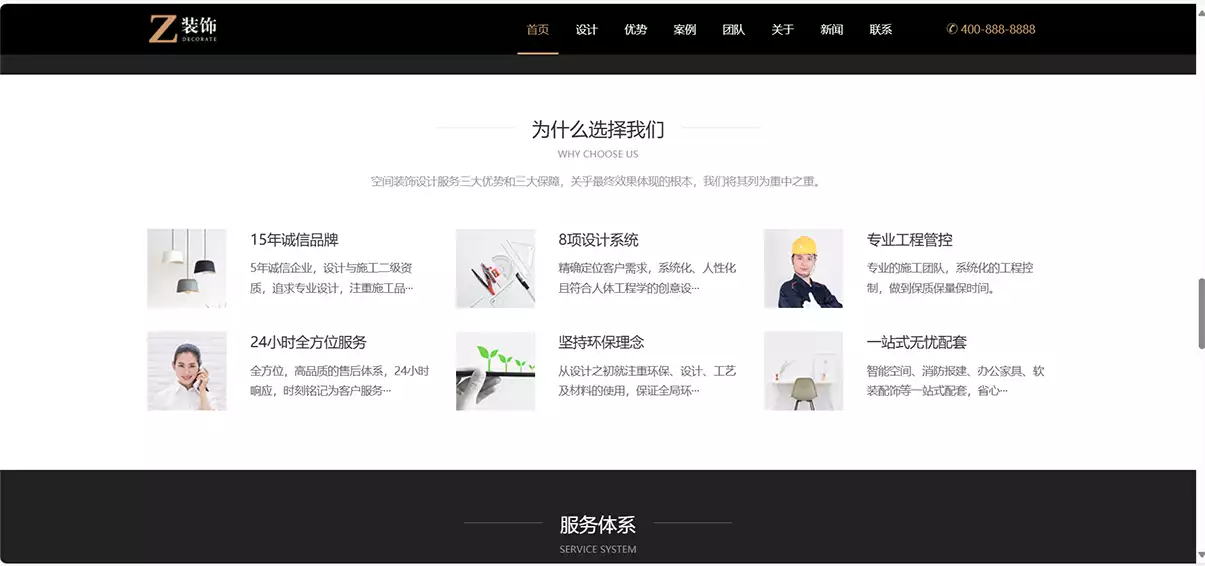The width and height of the screenshot is (1205, 566).
Task: Click description text starting 智能空间、消防报建
Action: click(956, 380)
